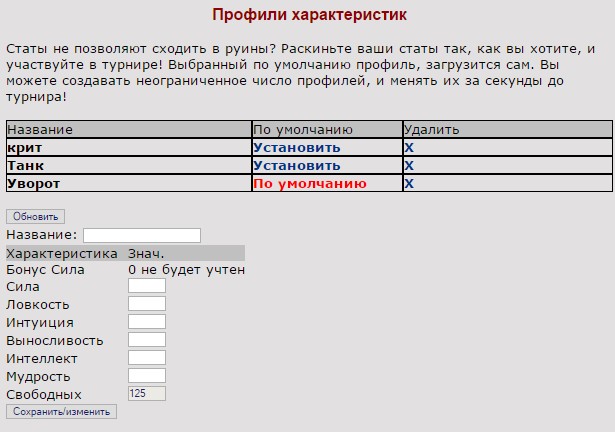Screen dimensions: 615x432
Task: Set Танк profile as default via Установить
Action: pos(296,166)
